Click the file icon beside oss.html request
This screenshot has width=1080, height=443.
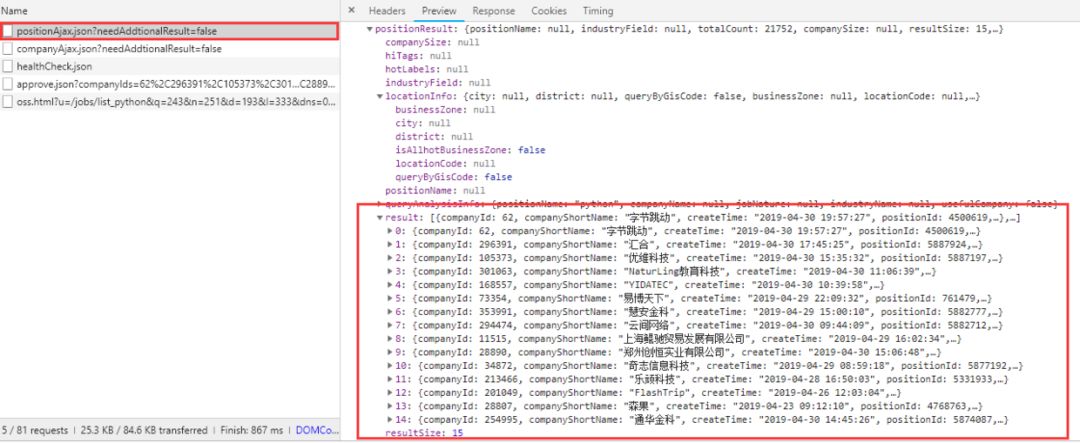(x=9, y=101)
